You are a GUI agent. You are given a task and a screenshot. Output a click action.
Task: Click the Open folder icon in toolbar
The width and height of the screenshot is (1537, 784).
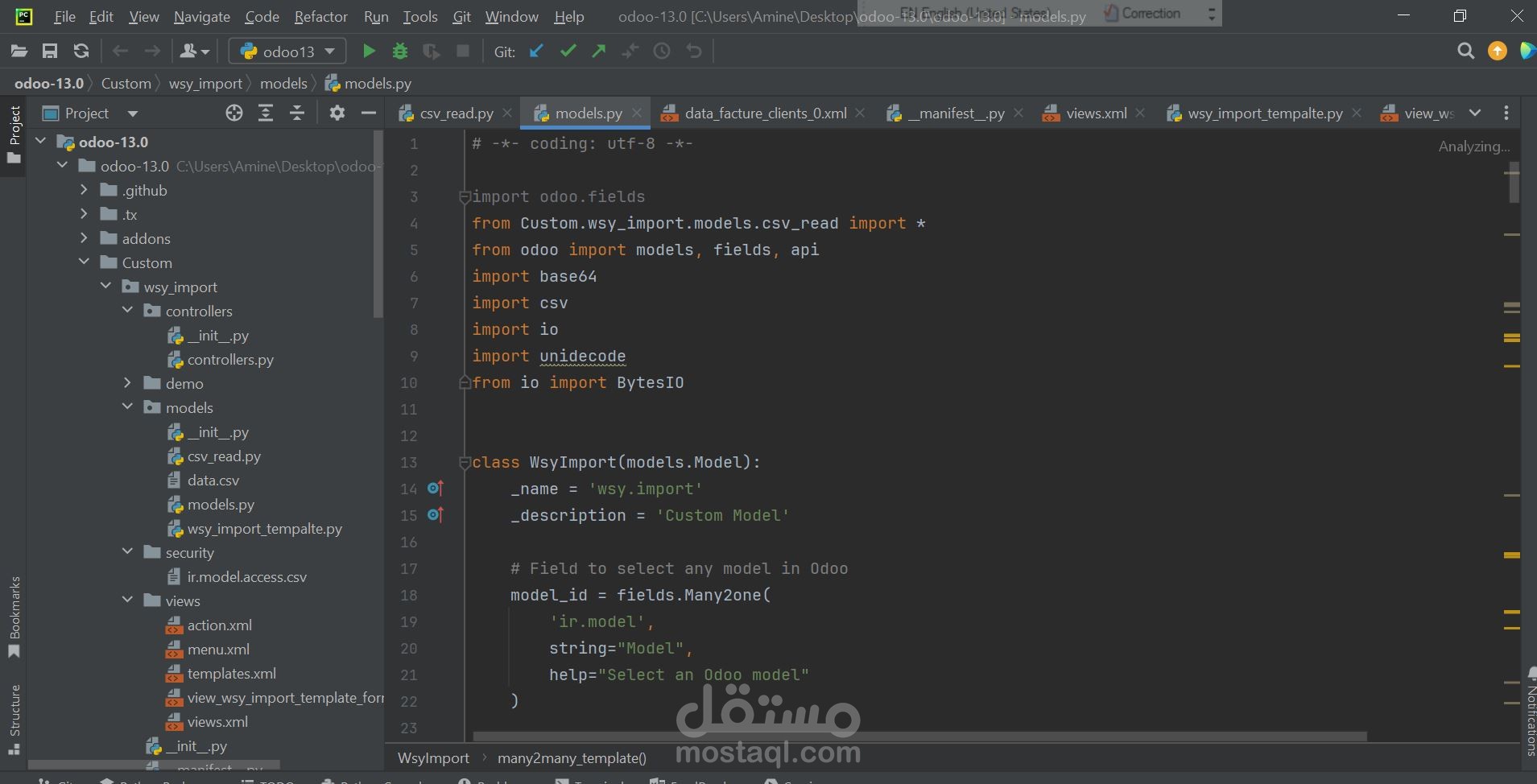(19, 52)
